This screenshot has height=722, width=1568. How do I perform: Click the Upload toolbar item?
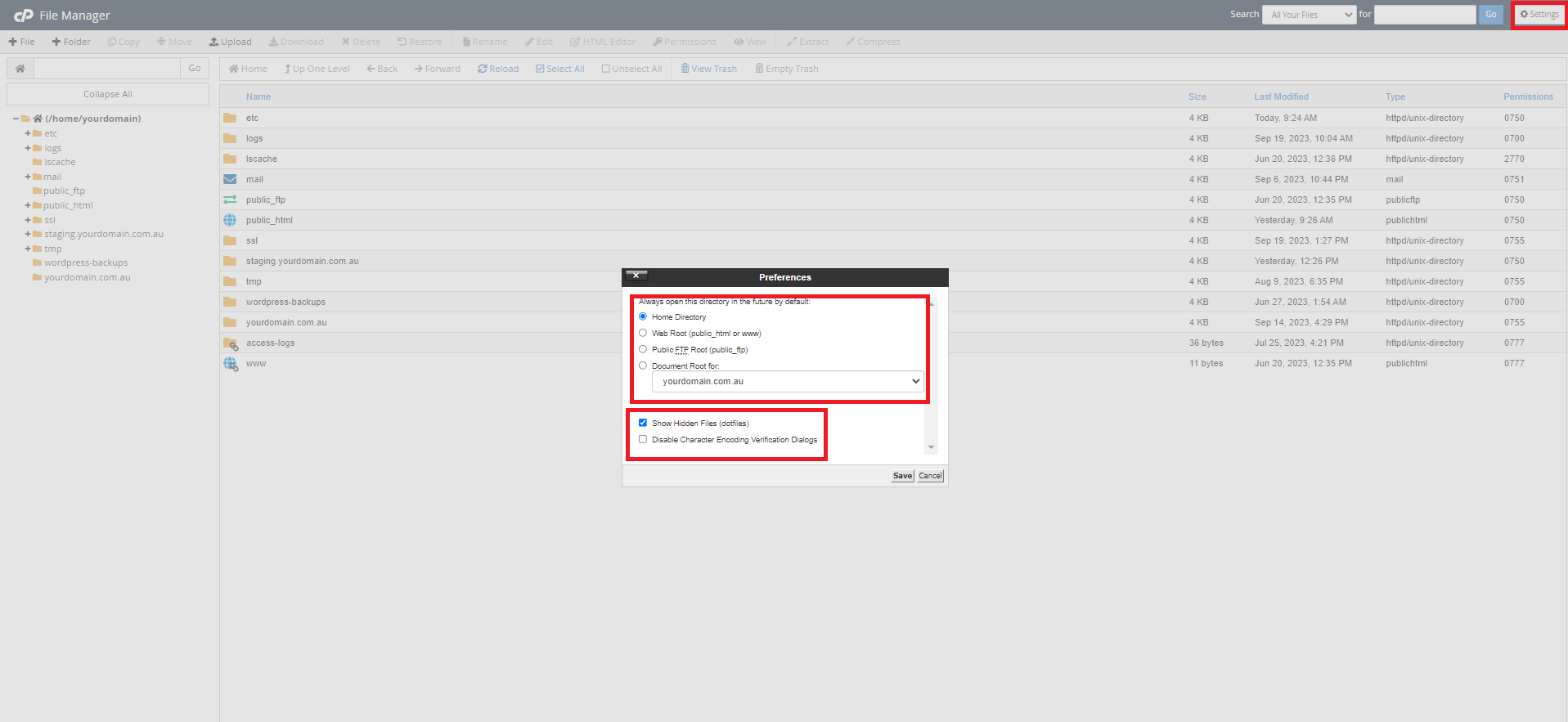230,42
